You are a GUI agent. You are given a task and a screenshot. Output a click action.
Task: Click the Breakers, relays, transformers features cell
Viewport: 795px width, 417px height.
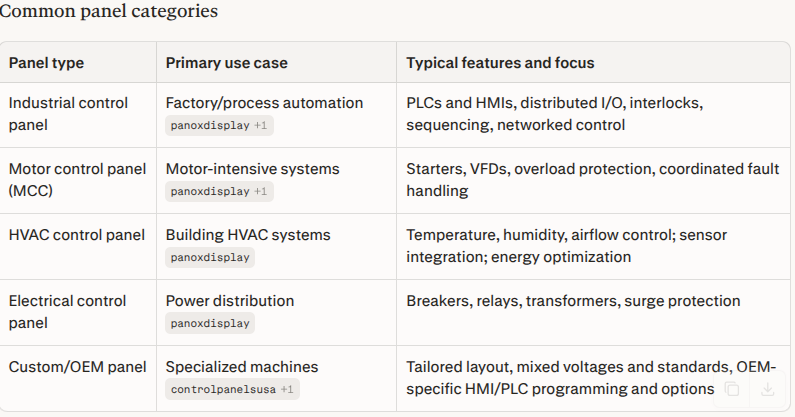pos(573,301)
